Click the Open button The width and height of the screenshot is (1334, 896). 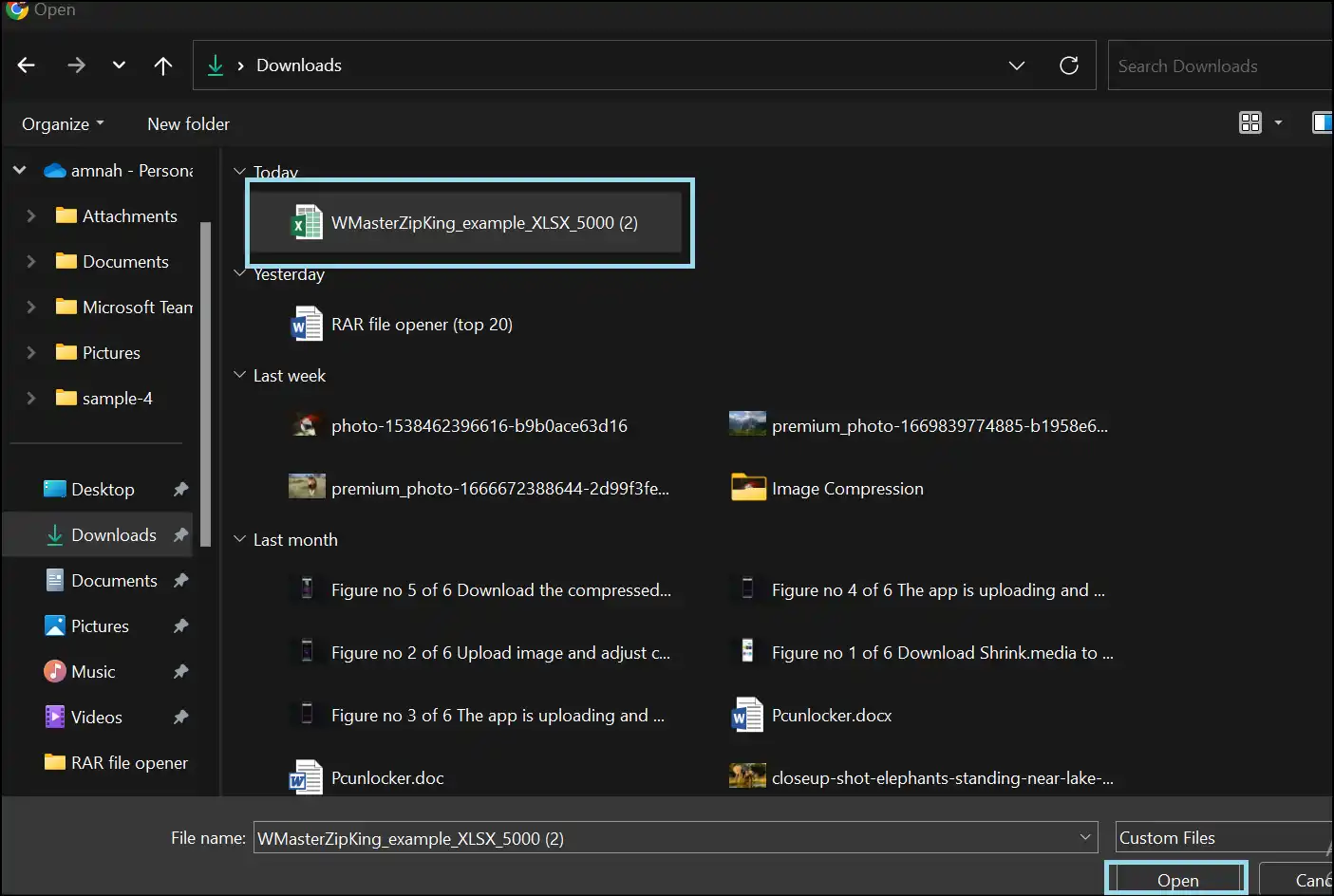tap(1177, 880)
